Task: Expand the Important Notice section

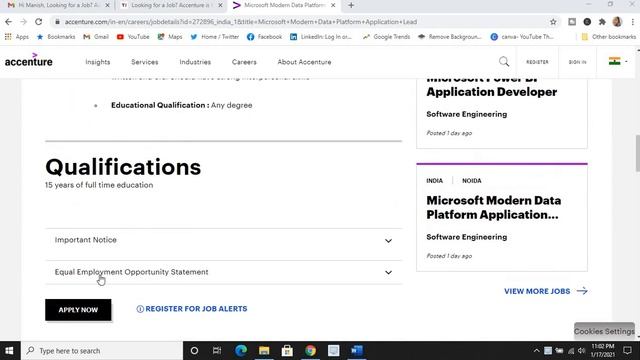Action: tap(224, 240)
